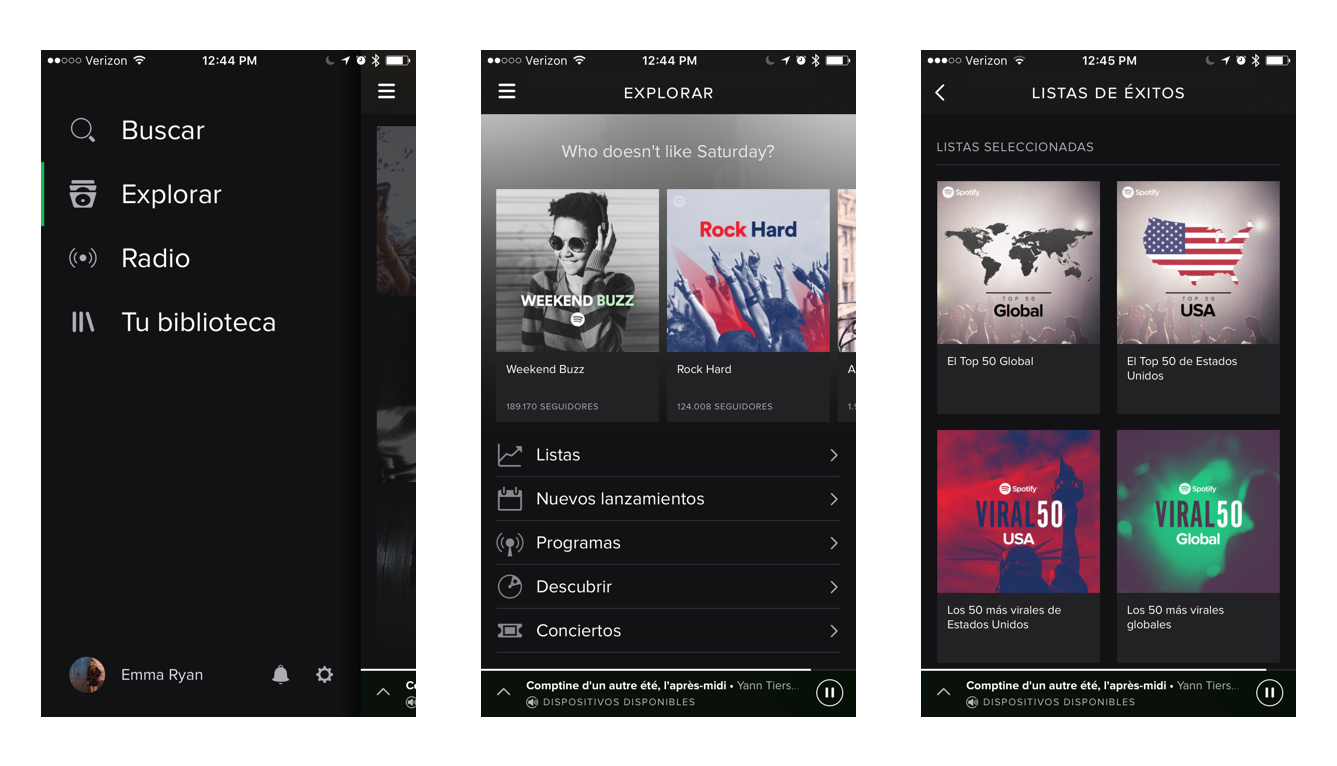This screenshot has width=1337, height=766.
Task: Tap Los 50 más virales de Estados Unidos
Action: pyautogui.click(x=1004, y=617)
